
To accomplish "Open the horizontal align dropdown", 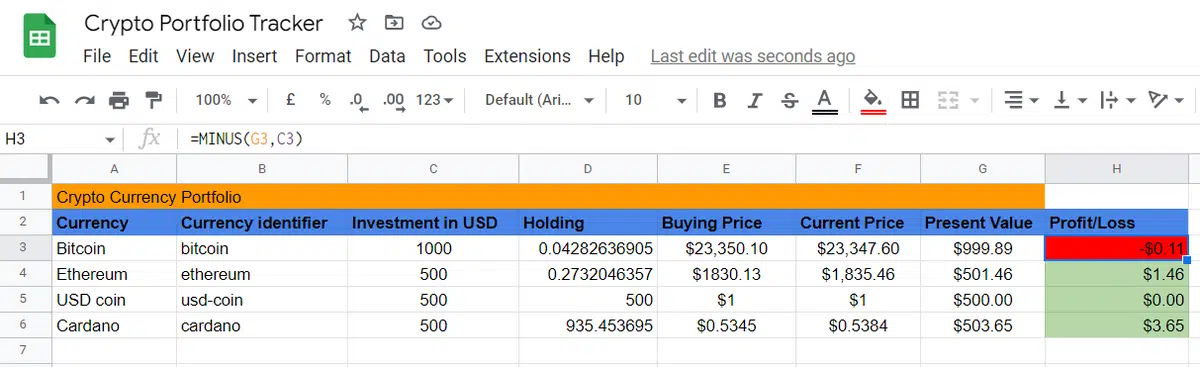I will point(1021,100).
